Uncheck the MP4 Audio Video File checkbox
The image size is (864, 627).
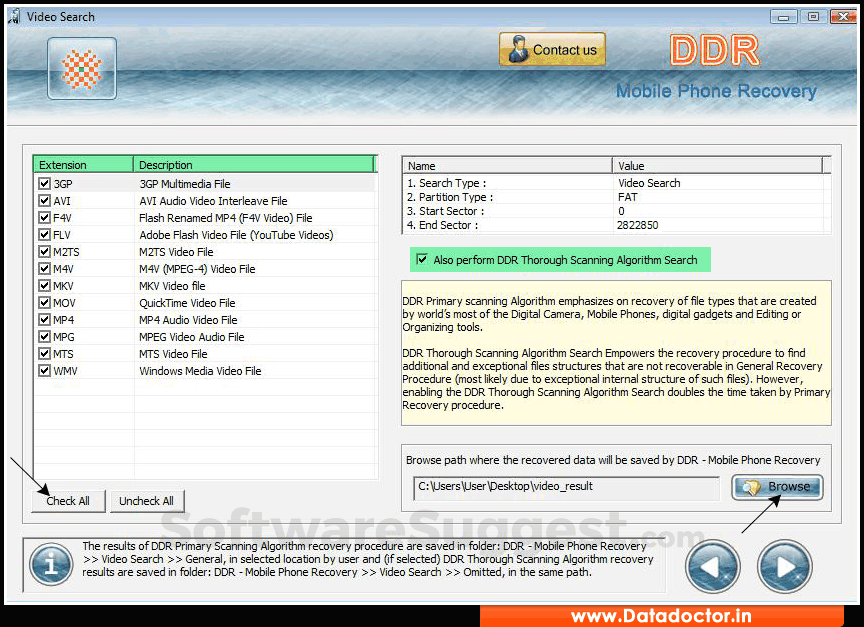pyautogui.click(x=44, y=319)
